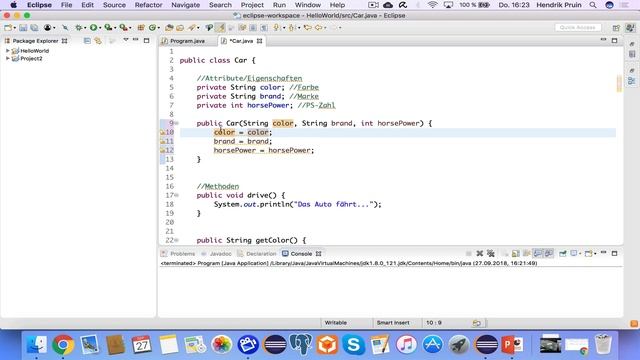
Task: Collapse the Car constructor fold marker
Action: (x=177, y=123)
